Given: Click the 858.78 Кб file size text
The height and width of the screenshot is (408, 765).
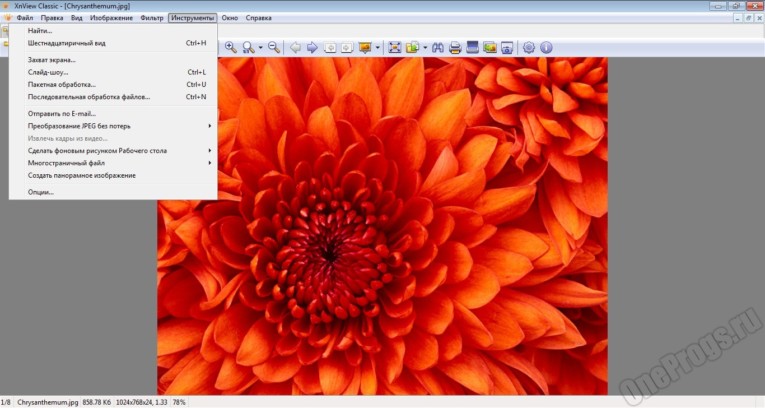Looking at the screenshot, I should pos(97,402).
